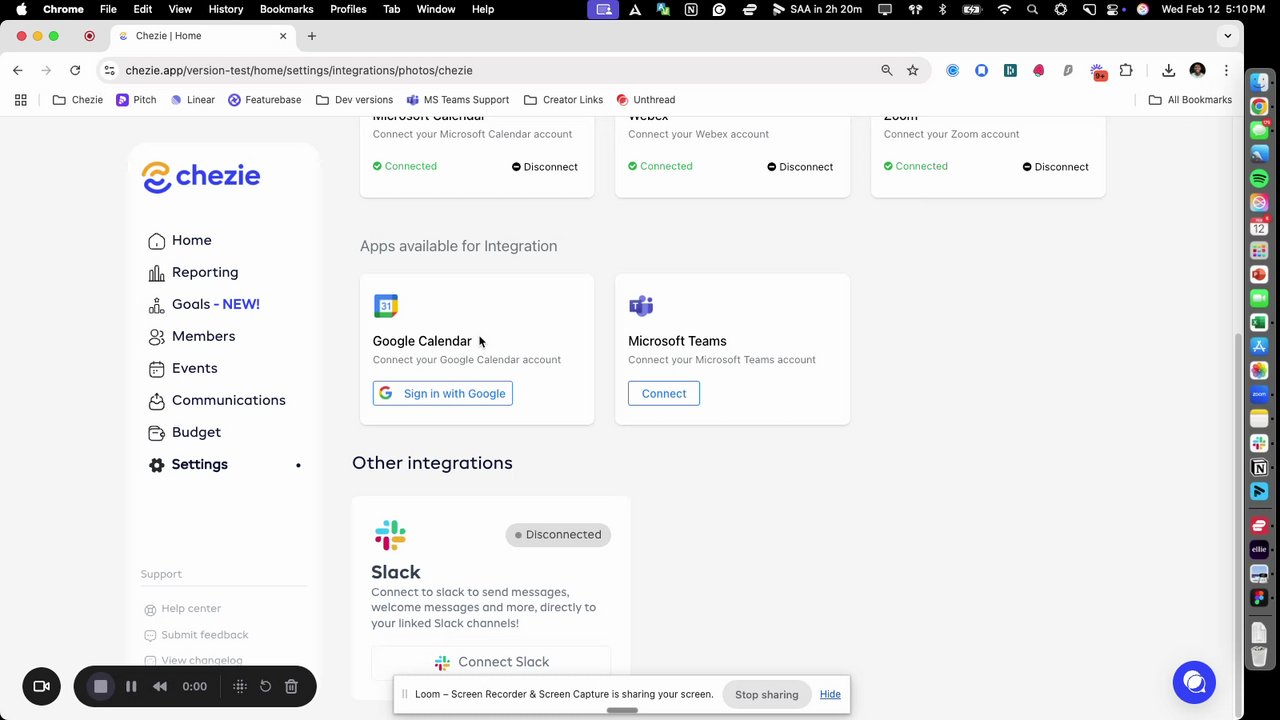Click Sign in with Google button

[442, 394]
